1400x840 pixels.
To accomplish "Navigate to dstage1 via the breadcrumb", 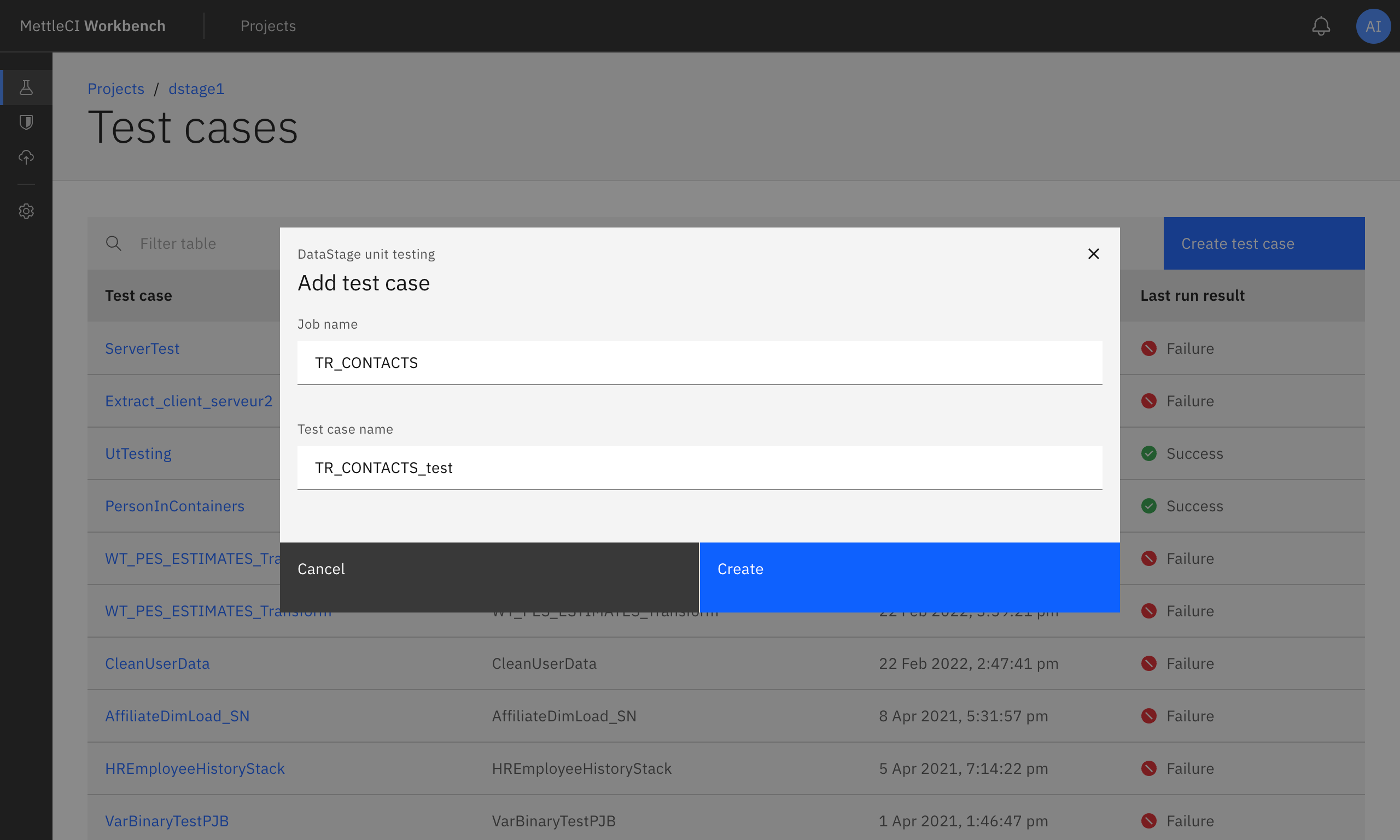I will pos(196,89).
